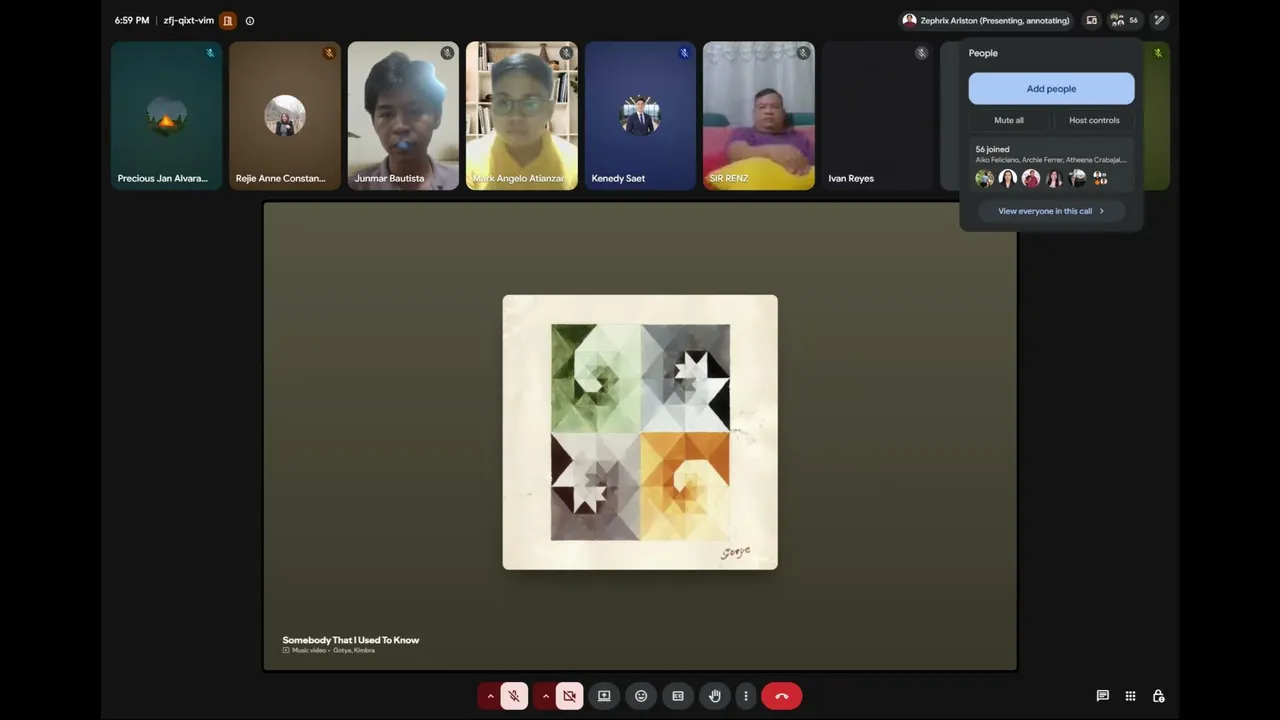The width and height of the screenshot is (1280, 720).
Task: Select Mark Angelo Atianzar's video tile
Action: pos(521,115)
